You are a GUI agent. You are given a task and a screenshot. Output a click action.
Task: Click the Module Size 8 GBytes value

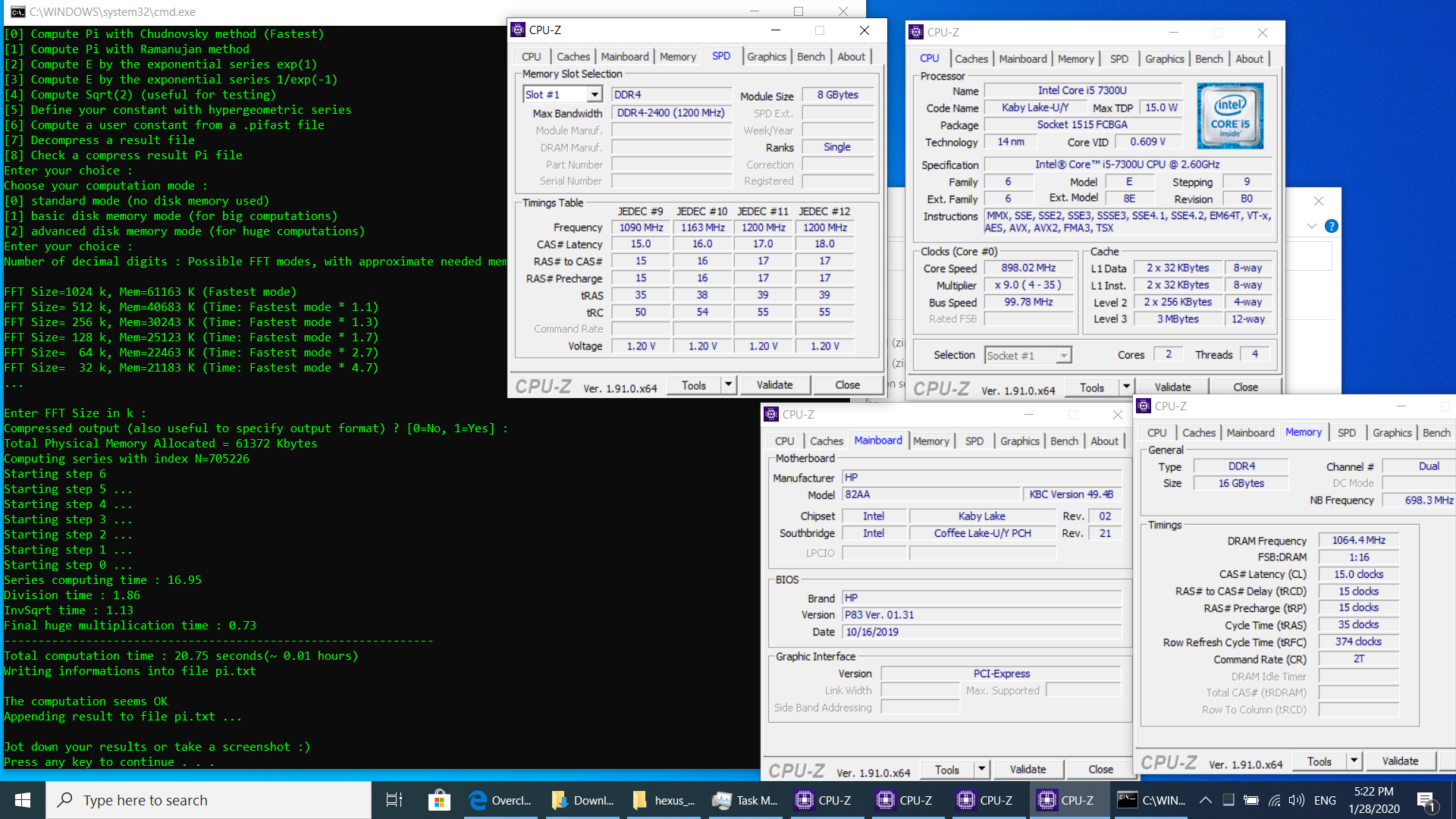[x=837, y=95]
